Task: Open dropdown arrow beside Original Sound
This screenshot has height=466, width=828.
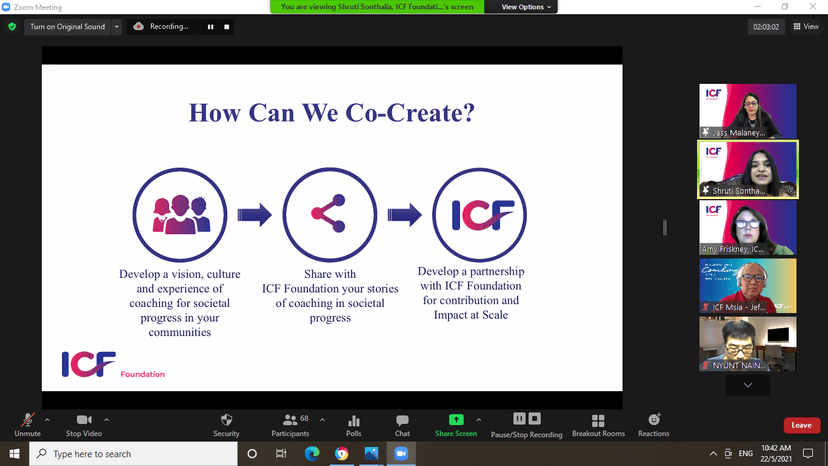Action: tap(117, 26)
